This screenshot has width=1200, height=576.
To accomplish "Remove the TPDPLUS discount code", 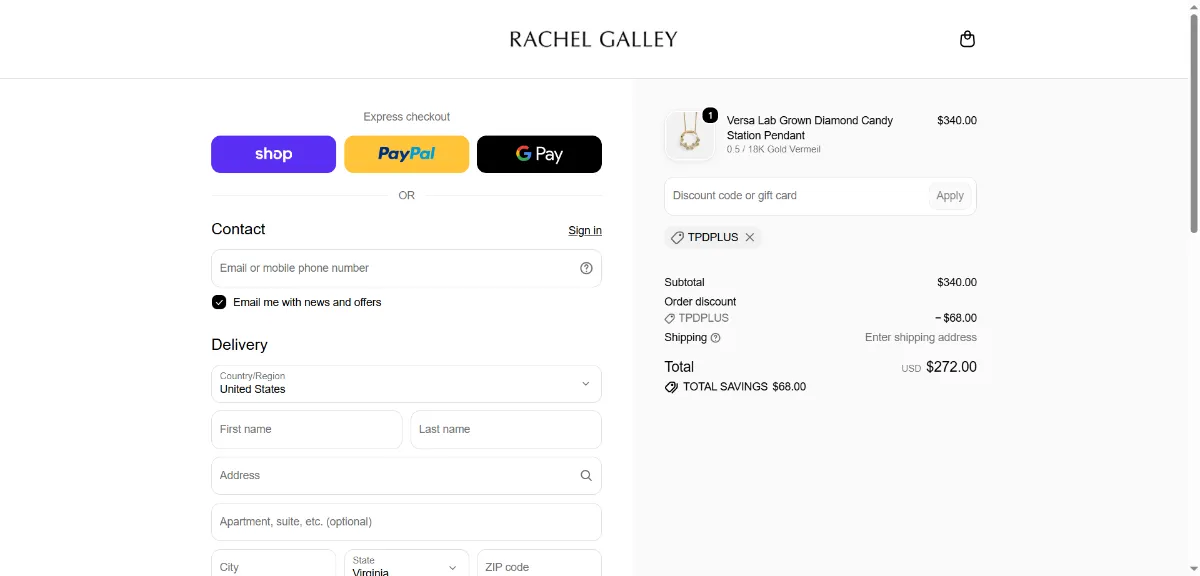I will click(x=750, y=238).
